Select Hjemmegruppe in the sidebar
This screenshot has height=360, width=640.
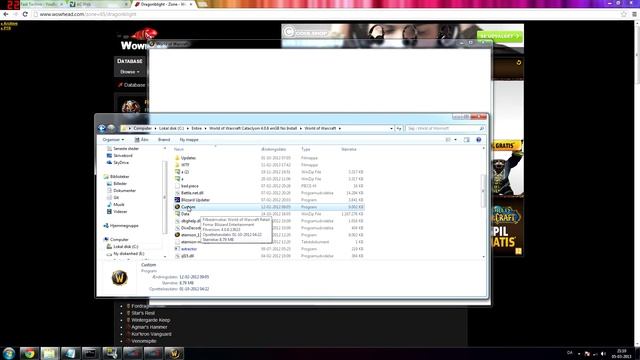tap(124, 226)
